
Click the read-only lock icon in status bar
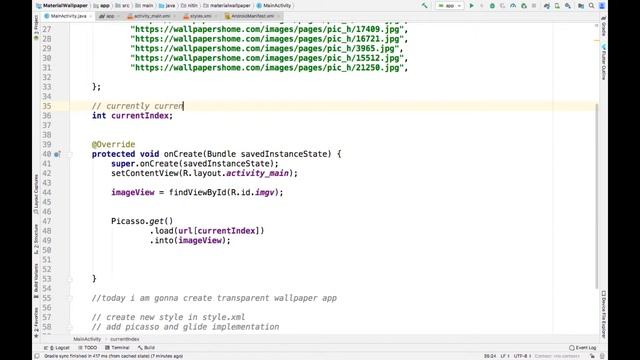(x=593, y=356)
